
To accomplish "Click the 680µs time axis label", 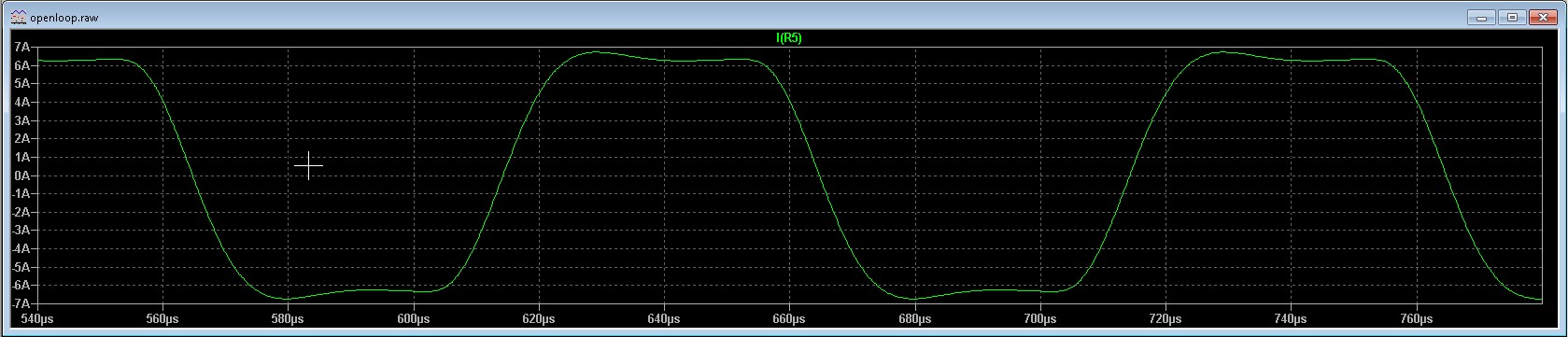I will pos(915,319).
